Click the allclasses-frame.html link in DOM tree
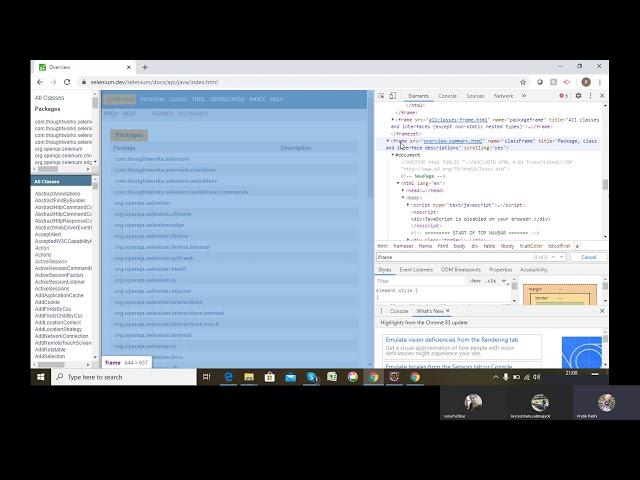Image resolution: width=640 pixels, height=480 pixels. [x=458, y=120]
